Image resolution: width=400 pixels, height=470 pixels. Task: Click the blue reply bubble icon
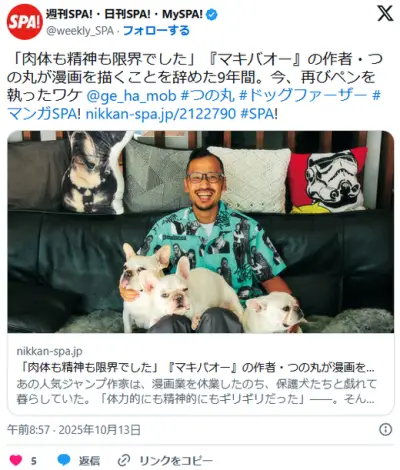pyautogui.click(x=64, y=460)
